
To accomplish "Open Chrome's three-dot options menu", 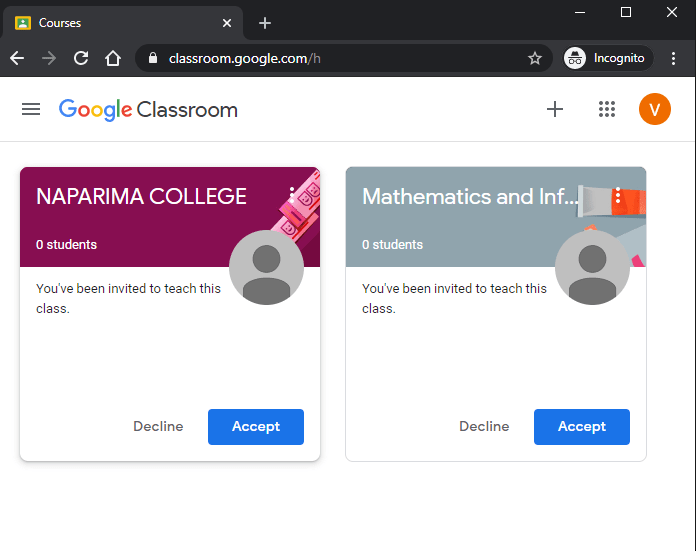I will (x=673, y=58).
